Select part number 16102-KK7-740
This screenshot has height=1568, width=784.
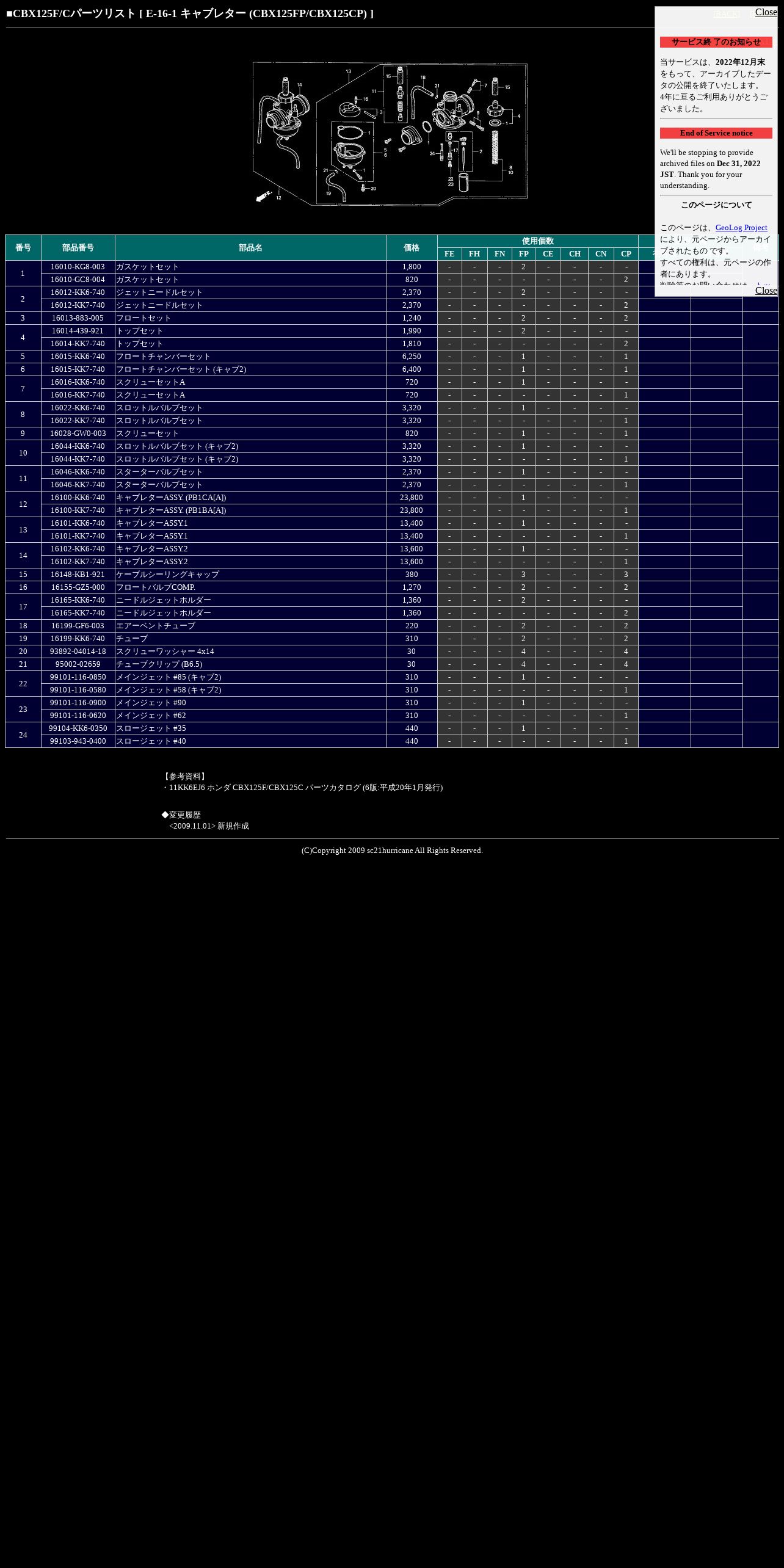coord(78,562)
